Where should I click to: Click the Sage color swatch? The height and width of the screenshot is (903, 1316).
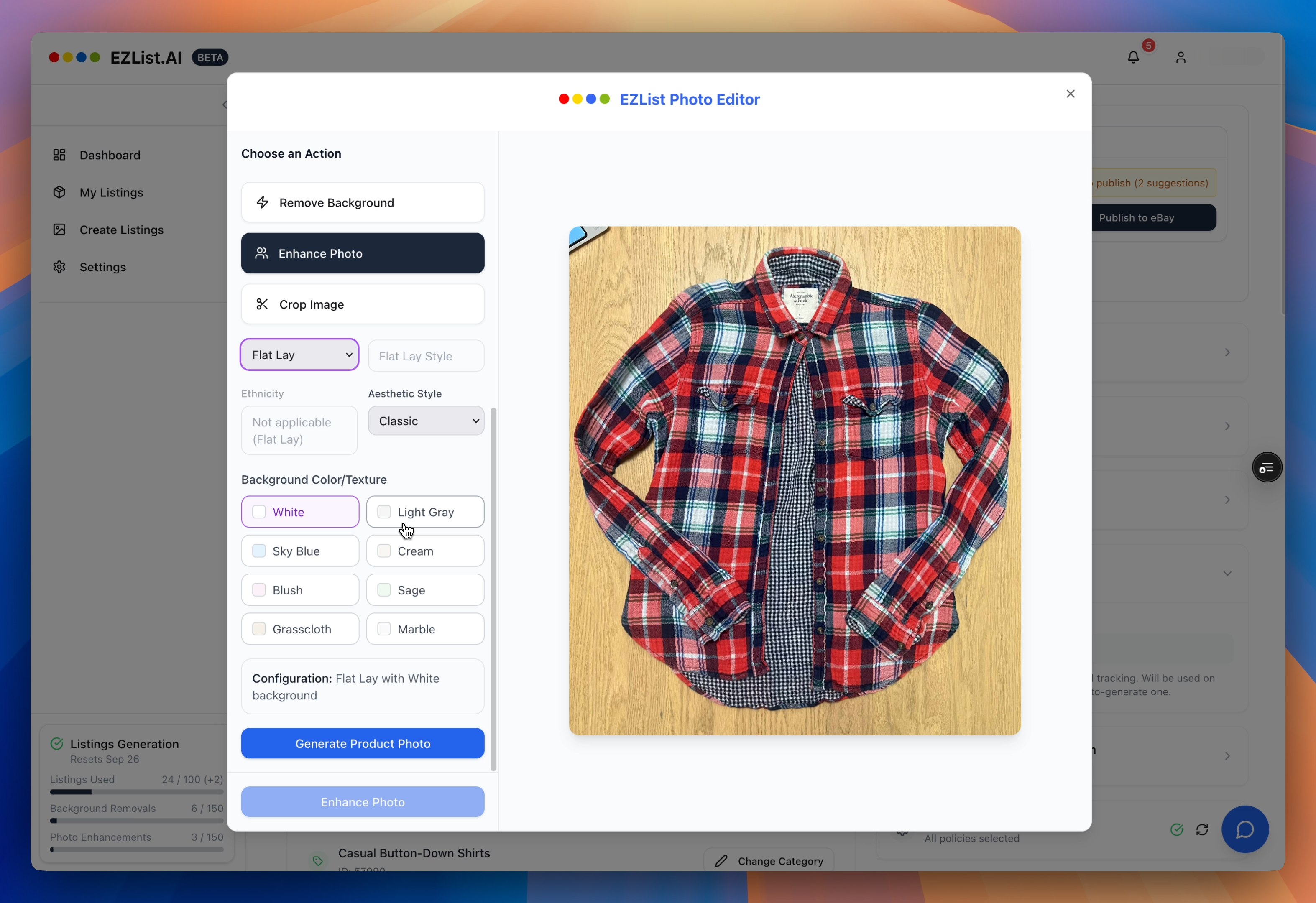384,590
